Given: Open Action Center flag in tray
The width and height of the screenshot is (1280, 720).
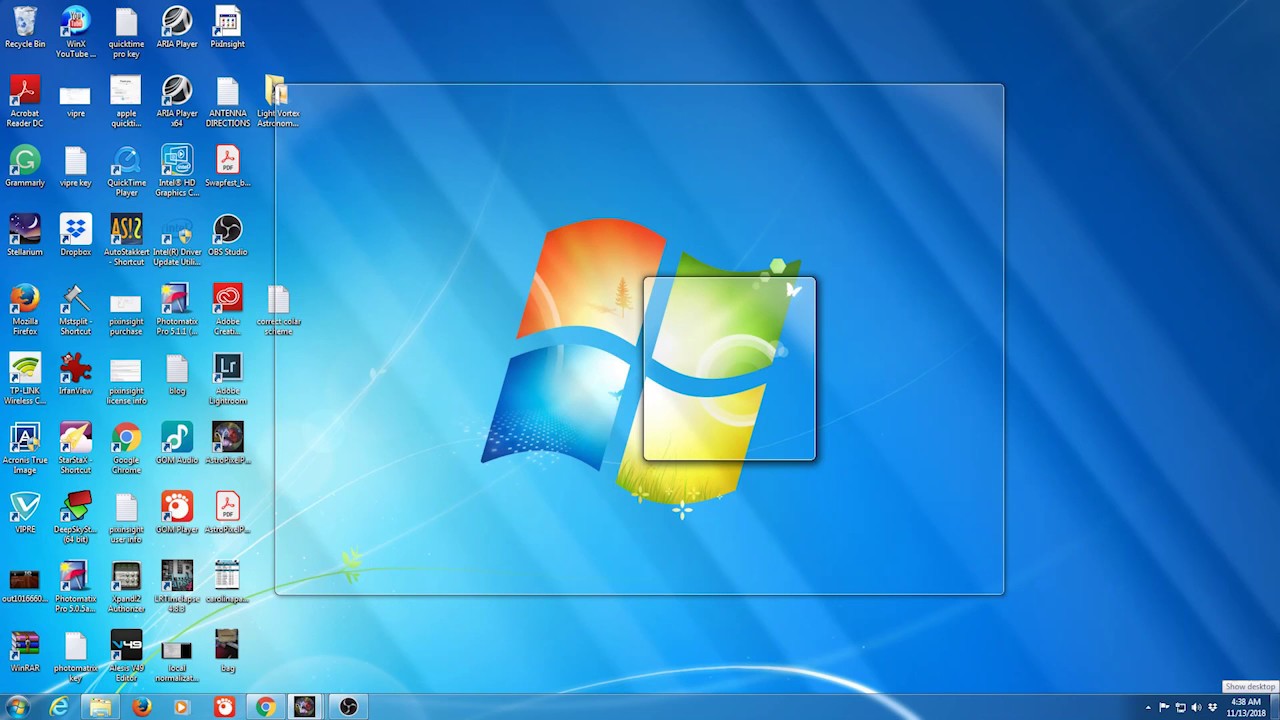Looking at the screenshot, I should [1164, 708].
